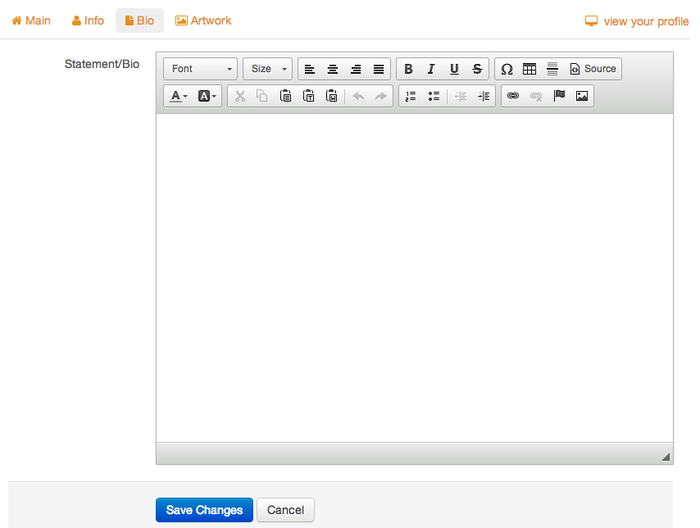The image size is (700, 528).
Task: Toggle strikethrough formatting
Action: coord(477,69)
